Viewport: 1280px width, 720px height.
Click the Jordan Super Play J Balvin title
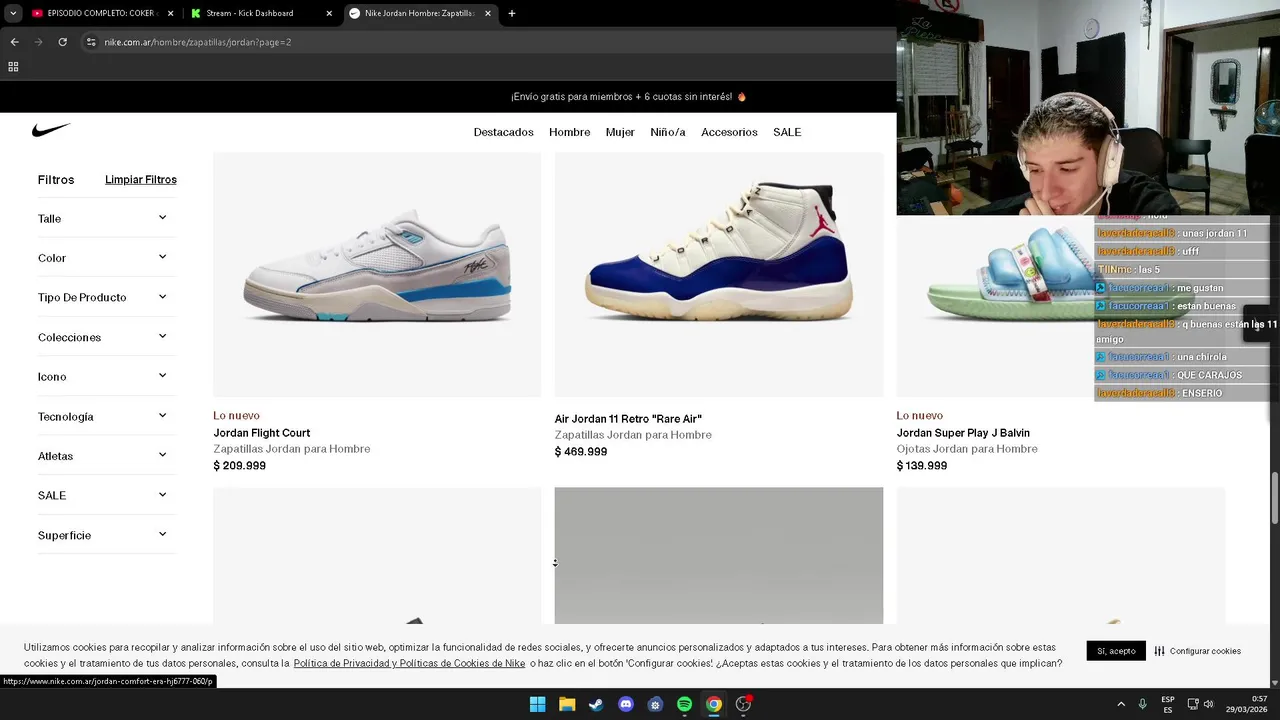[963, 433]
